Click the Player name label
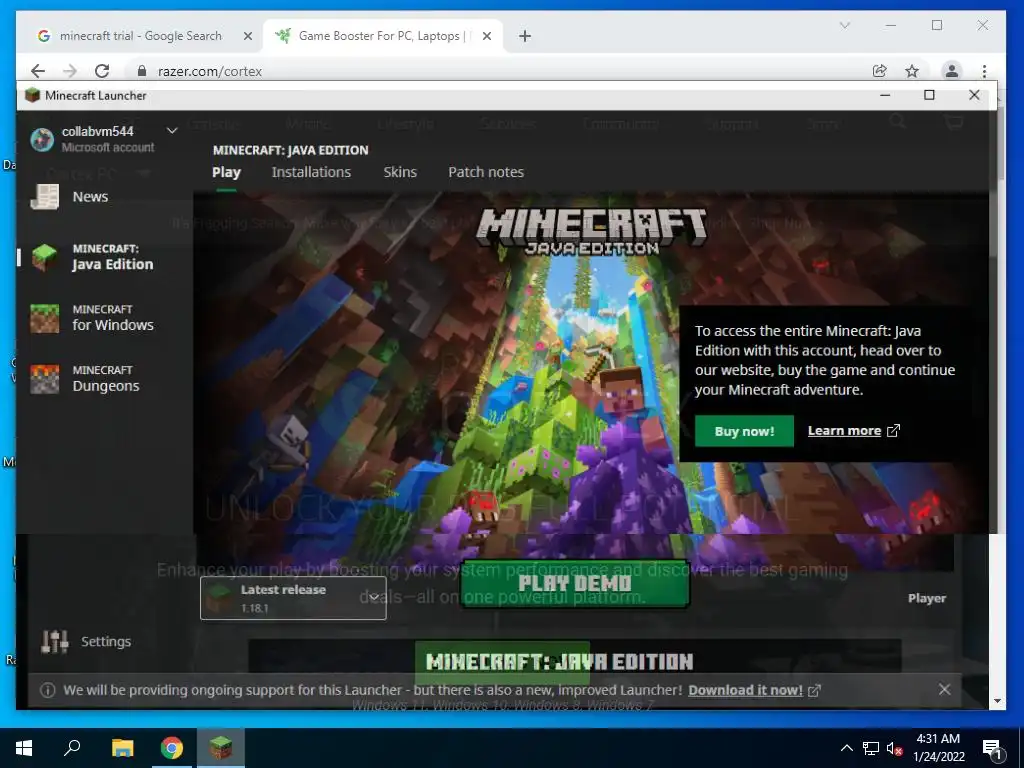Screen dimensions: 1024x768 pyautogui.click(x=927, y=598)
